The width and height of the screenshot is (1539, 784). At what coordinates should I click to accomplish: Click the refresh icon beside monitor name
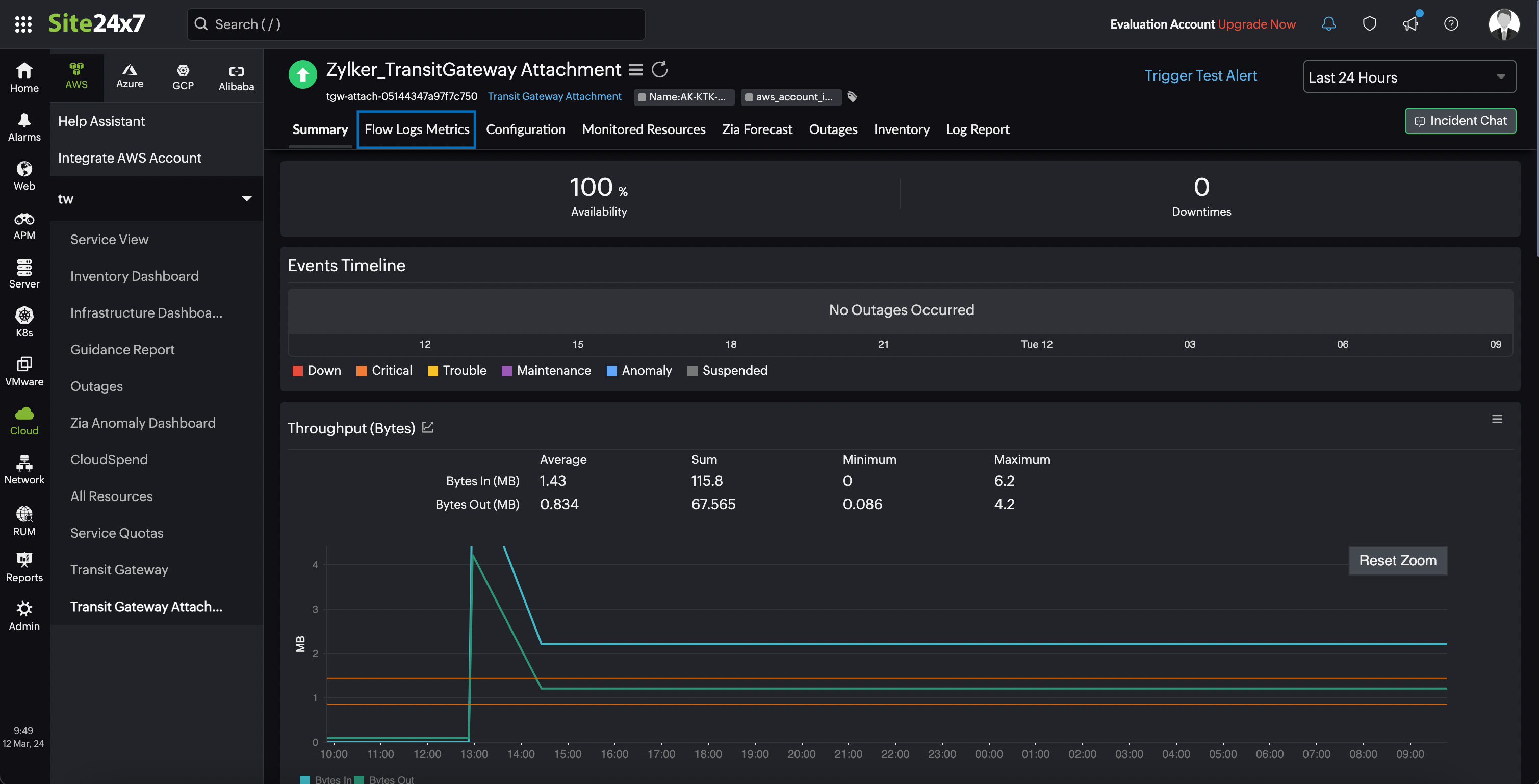point(659,70)
